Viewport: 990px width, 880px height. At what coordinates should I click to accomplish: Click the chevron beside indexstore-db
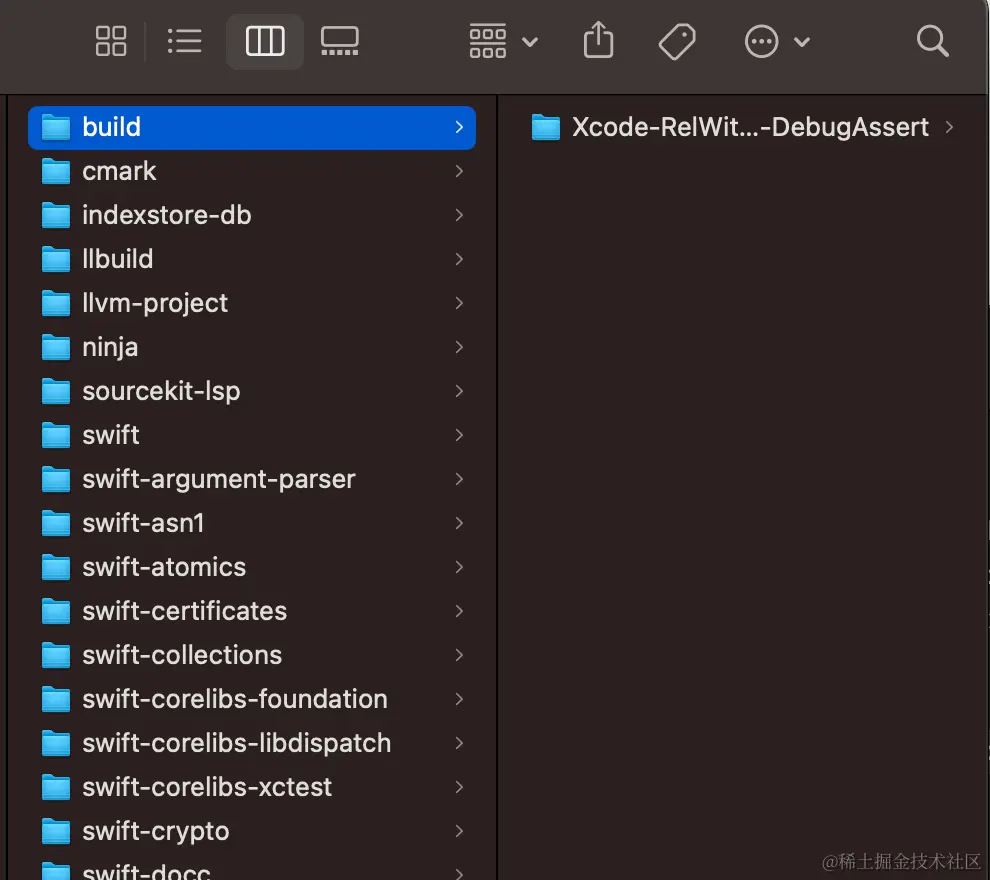pyautogui.click(x=459, y=215)
